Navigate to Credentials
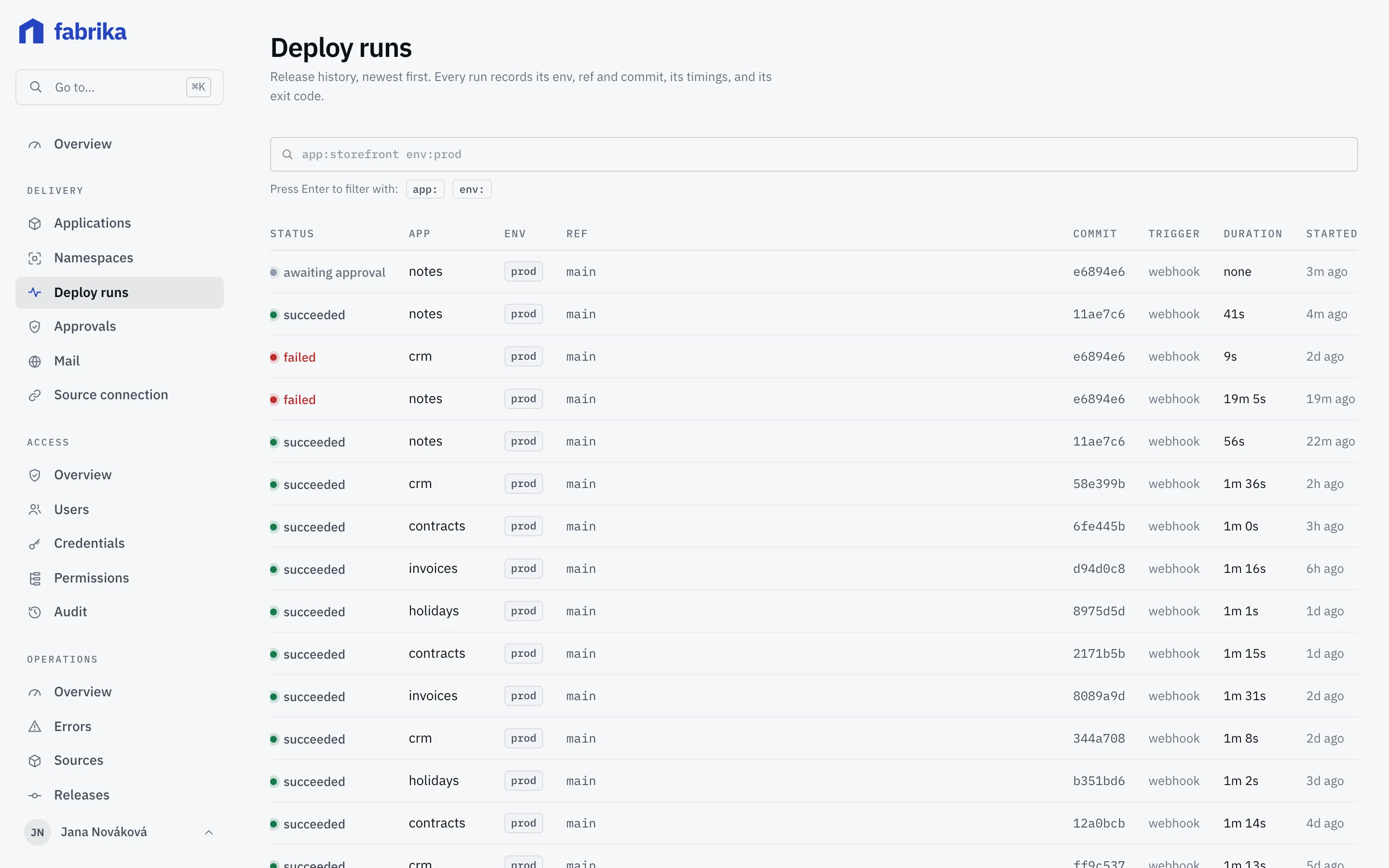The height and width of the screenshot is (868, 1389). click(x=120, y=543)
